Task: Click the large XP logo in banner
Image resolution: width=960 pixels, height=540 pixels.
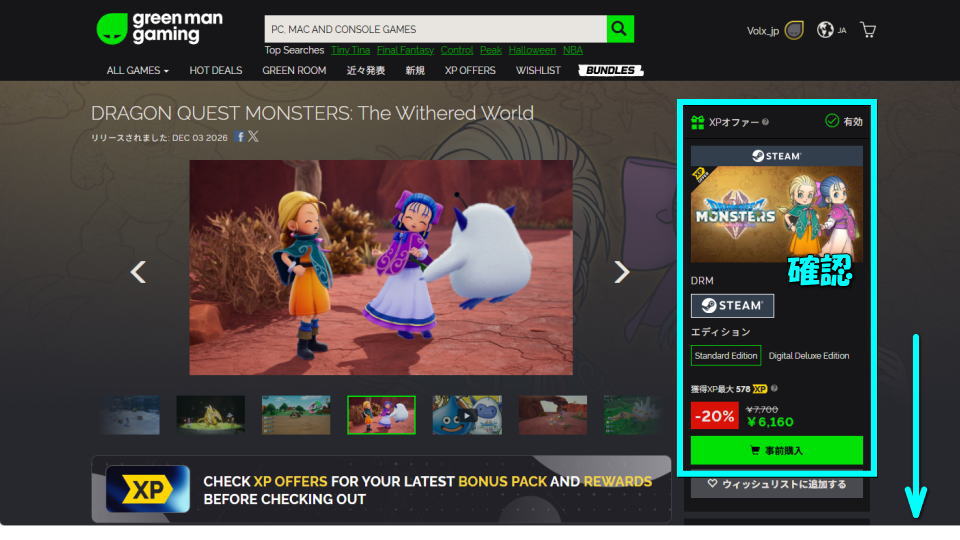Action: point(148,489)
